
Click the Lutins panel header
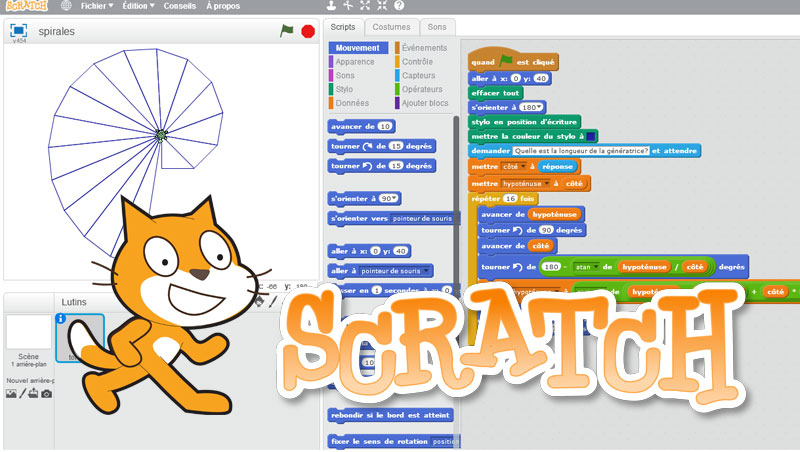[x=74, y=302]
